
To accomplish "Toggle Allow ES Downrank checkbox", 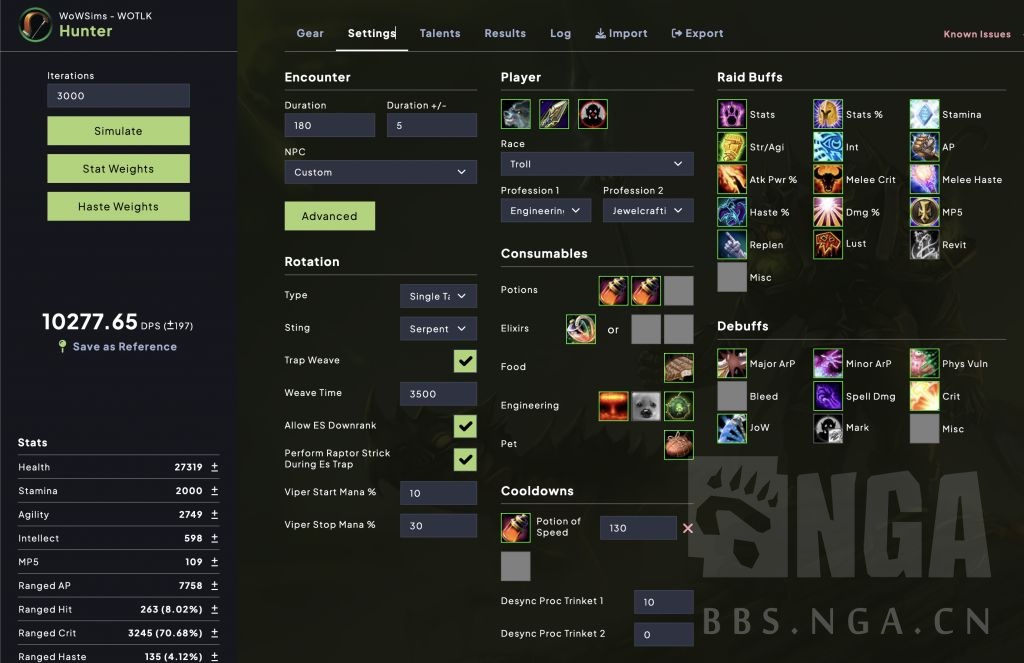I will point(465,426).
